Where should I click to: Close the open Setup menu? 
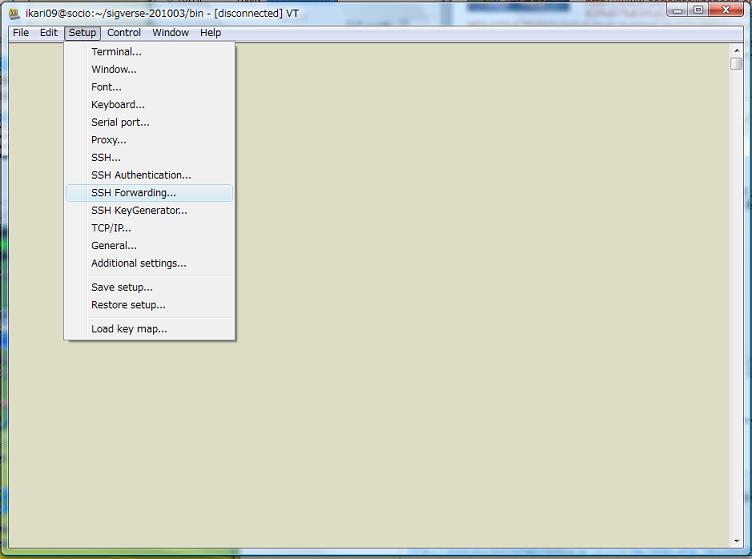pos(82,33)
